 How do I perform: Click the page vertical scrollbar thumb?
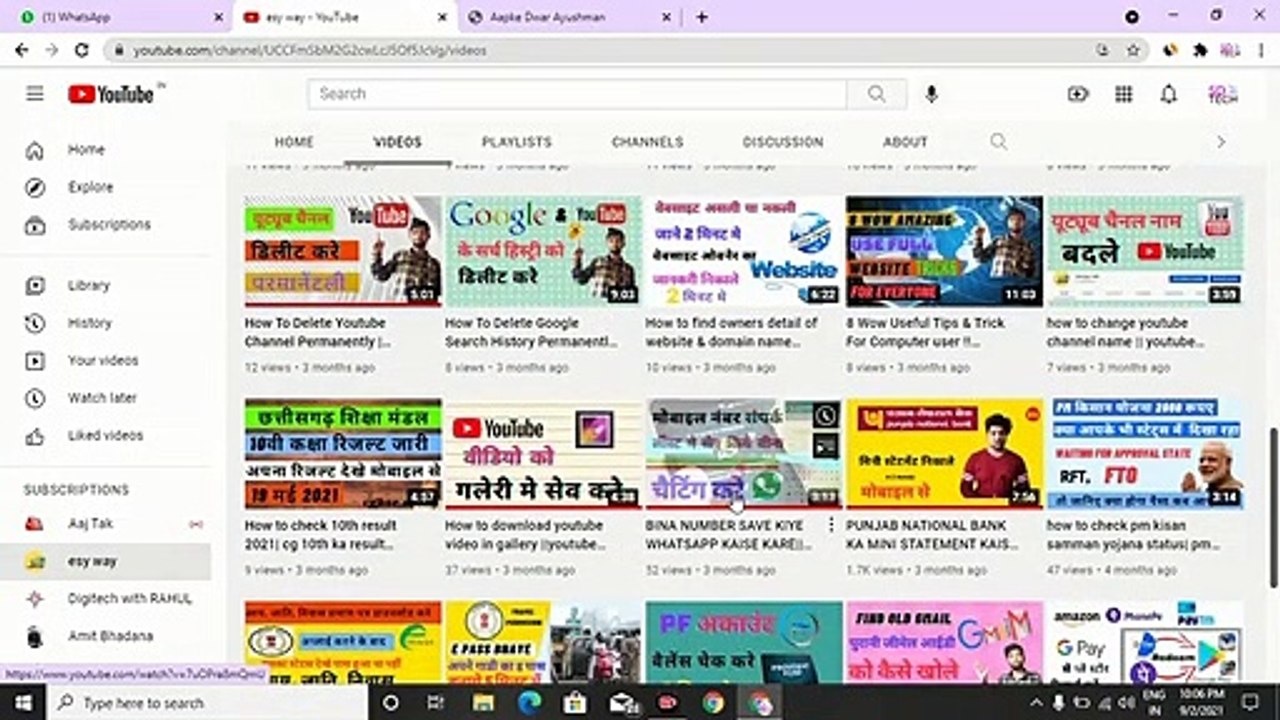pos(1273,507)
